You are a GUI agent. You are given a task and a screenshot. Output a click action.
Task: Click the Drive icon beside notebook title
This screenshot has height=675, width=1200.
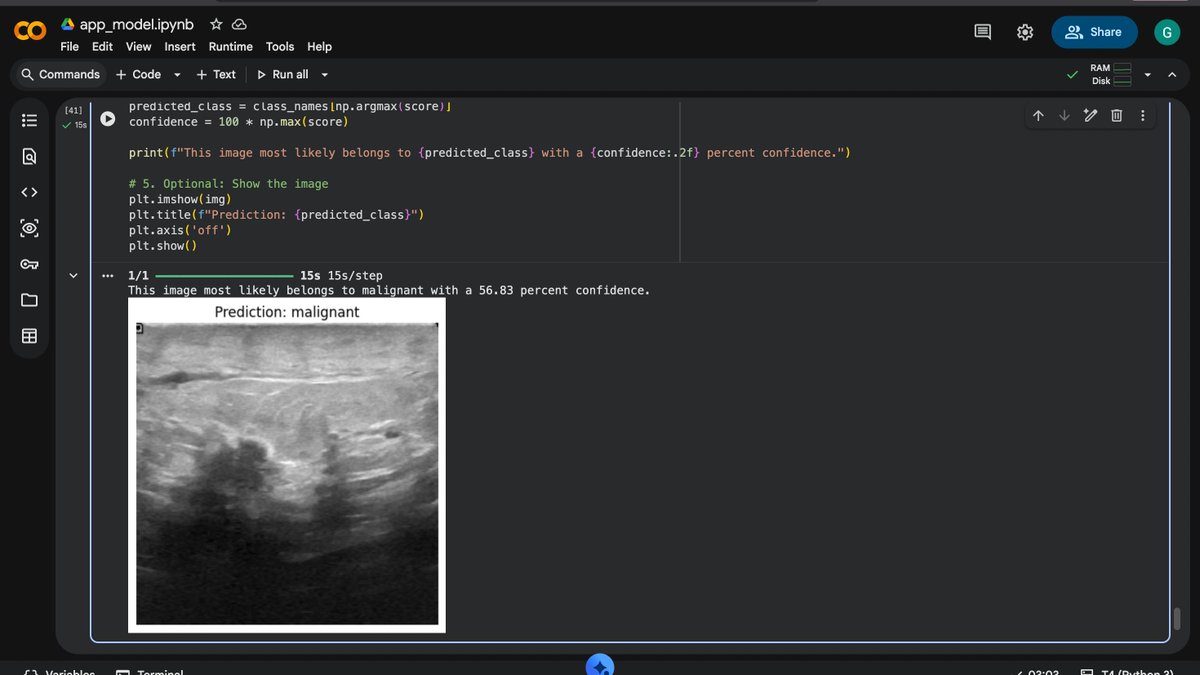tap(68, 24)
